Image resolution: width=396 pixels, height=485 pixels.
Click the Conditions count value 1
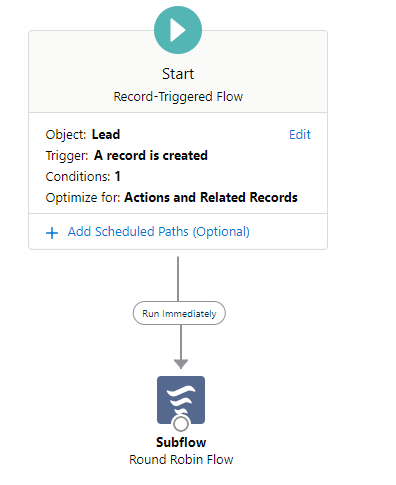coord(117,176)
